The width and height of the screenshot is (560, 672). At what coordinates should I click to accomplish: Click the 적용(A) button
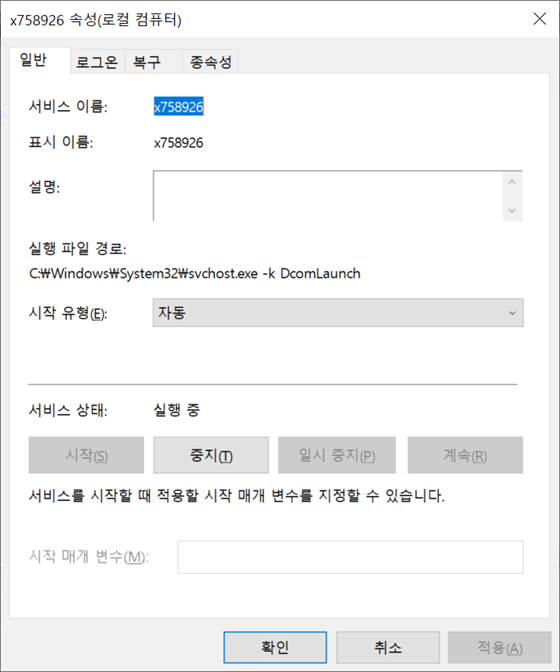(500, 647)
